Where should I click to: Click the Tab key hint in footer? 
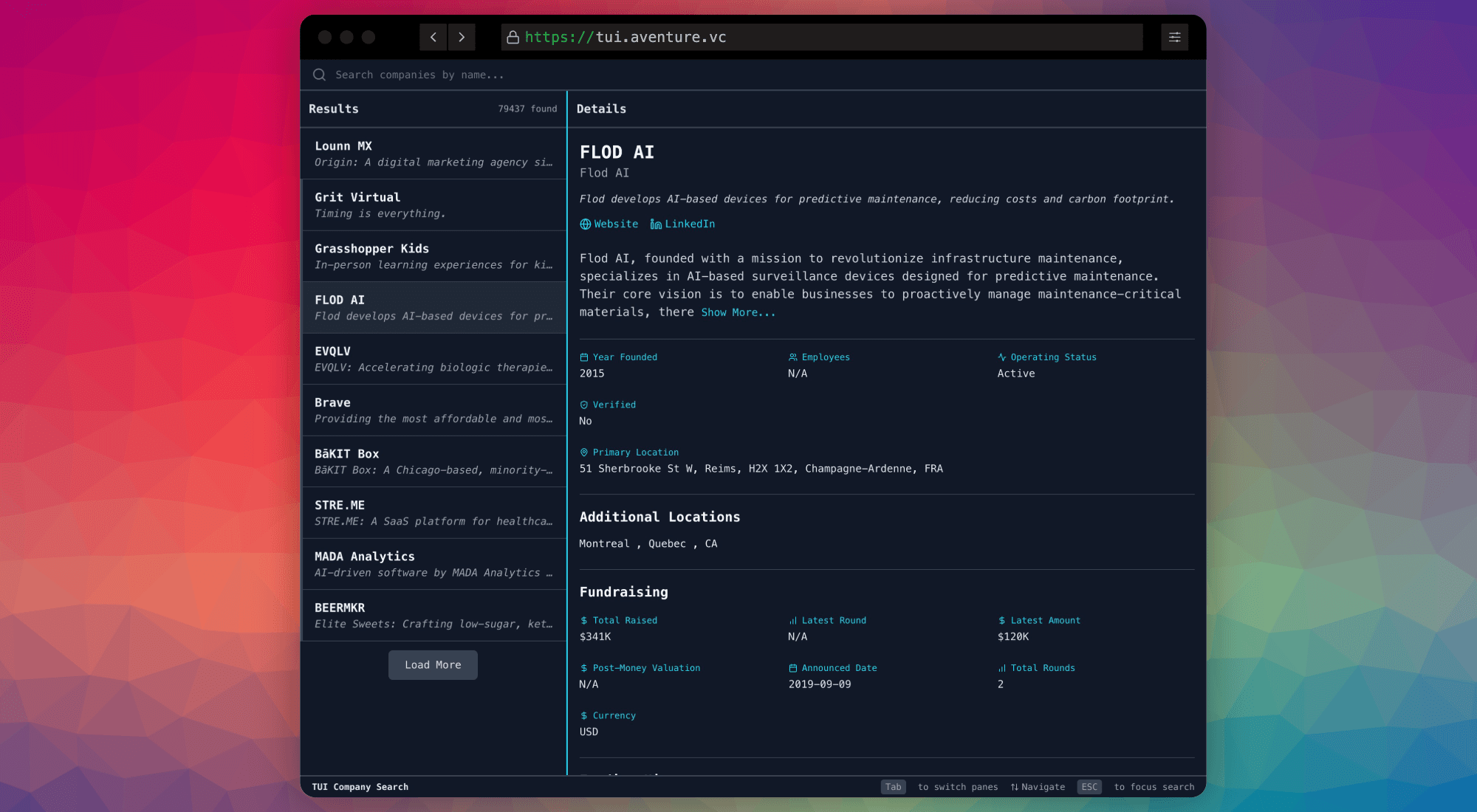coord(893,787)
